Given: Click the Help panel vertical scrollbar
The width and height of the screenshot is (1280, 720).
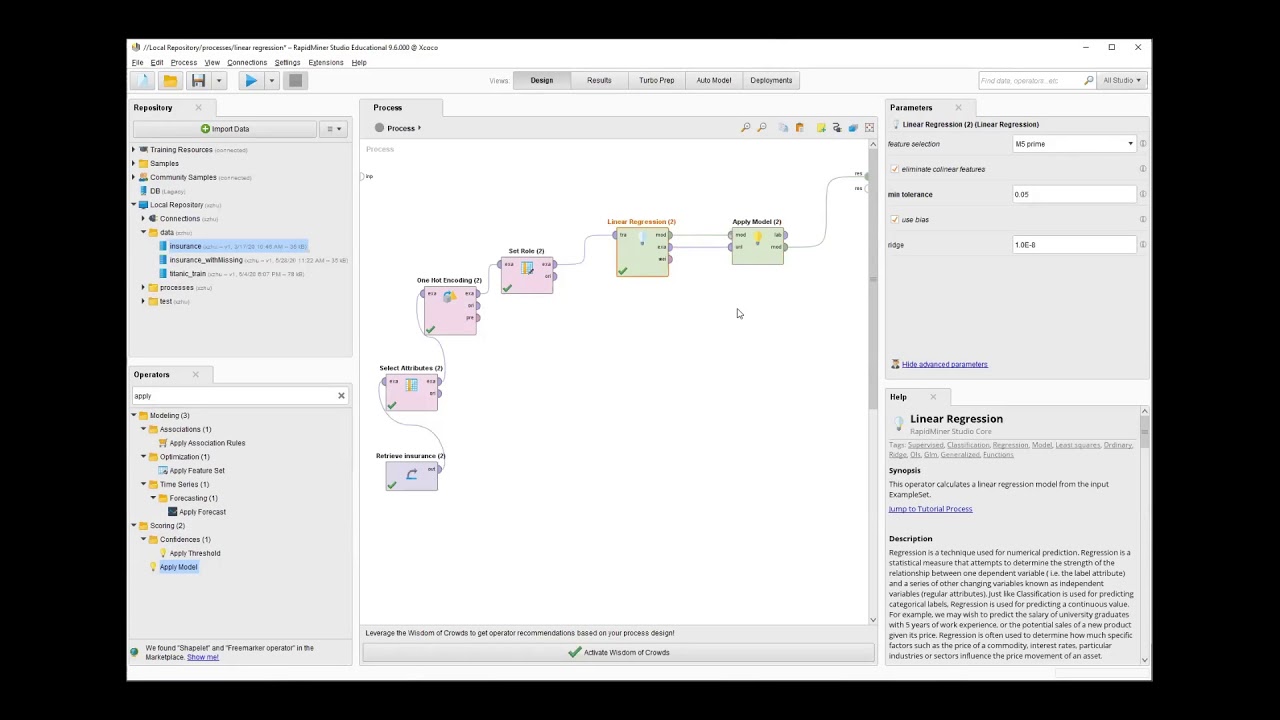Looking at the screenshot, I should click(x=1145, y=536).
